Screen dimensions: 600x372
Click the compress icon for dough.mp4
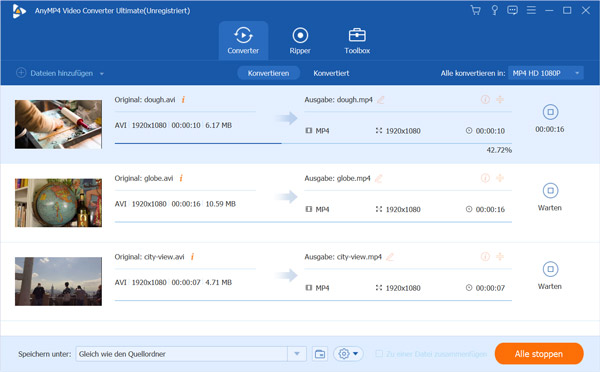click(500, 100)
